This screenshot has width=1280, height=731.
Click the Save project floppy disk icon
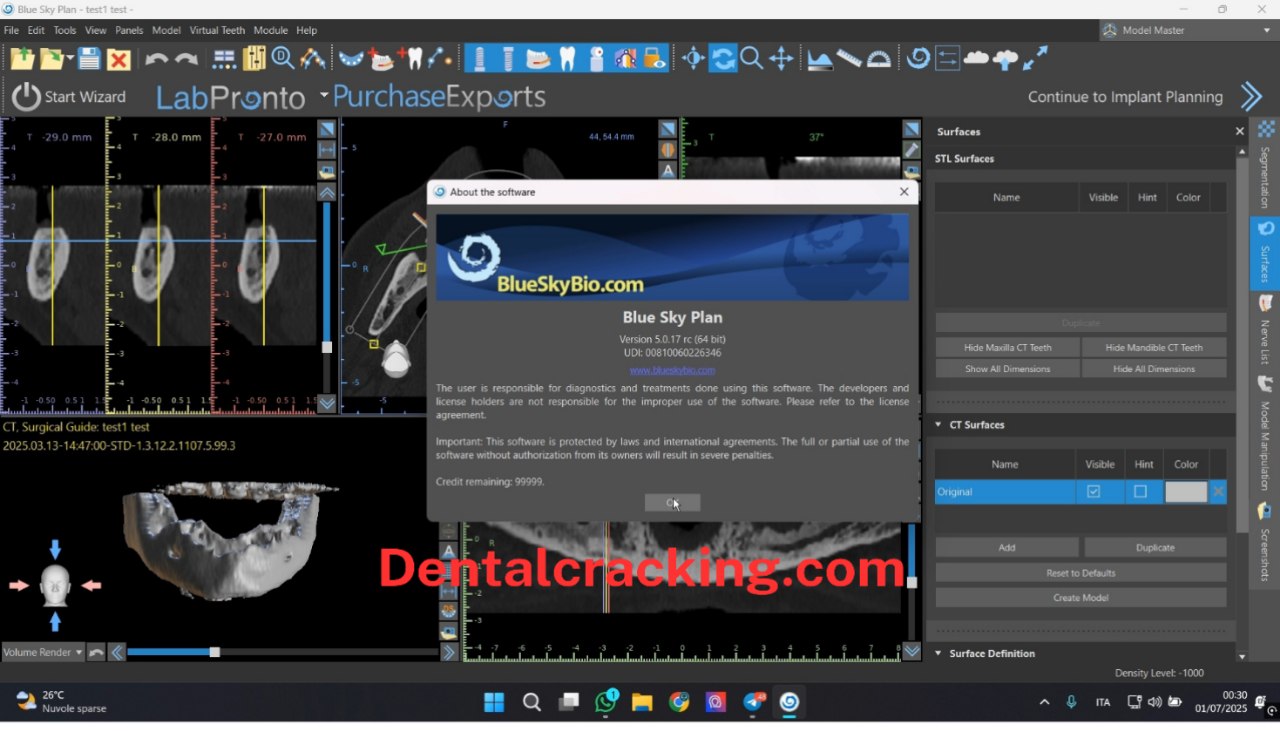click(x=90, y=58)
